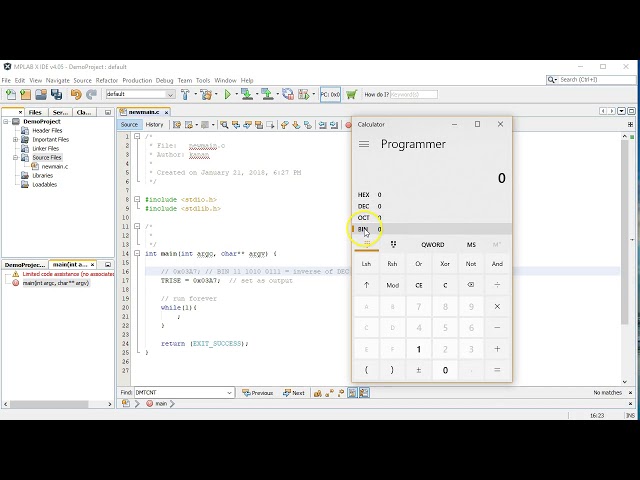Open the Find text history dropdown

[229, 393]
